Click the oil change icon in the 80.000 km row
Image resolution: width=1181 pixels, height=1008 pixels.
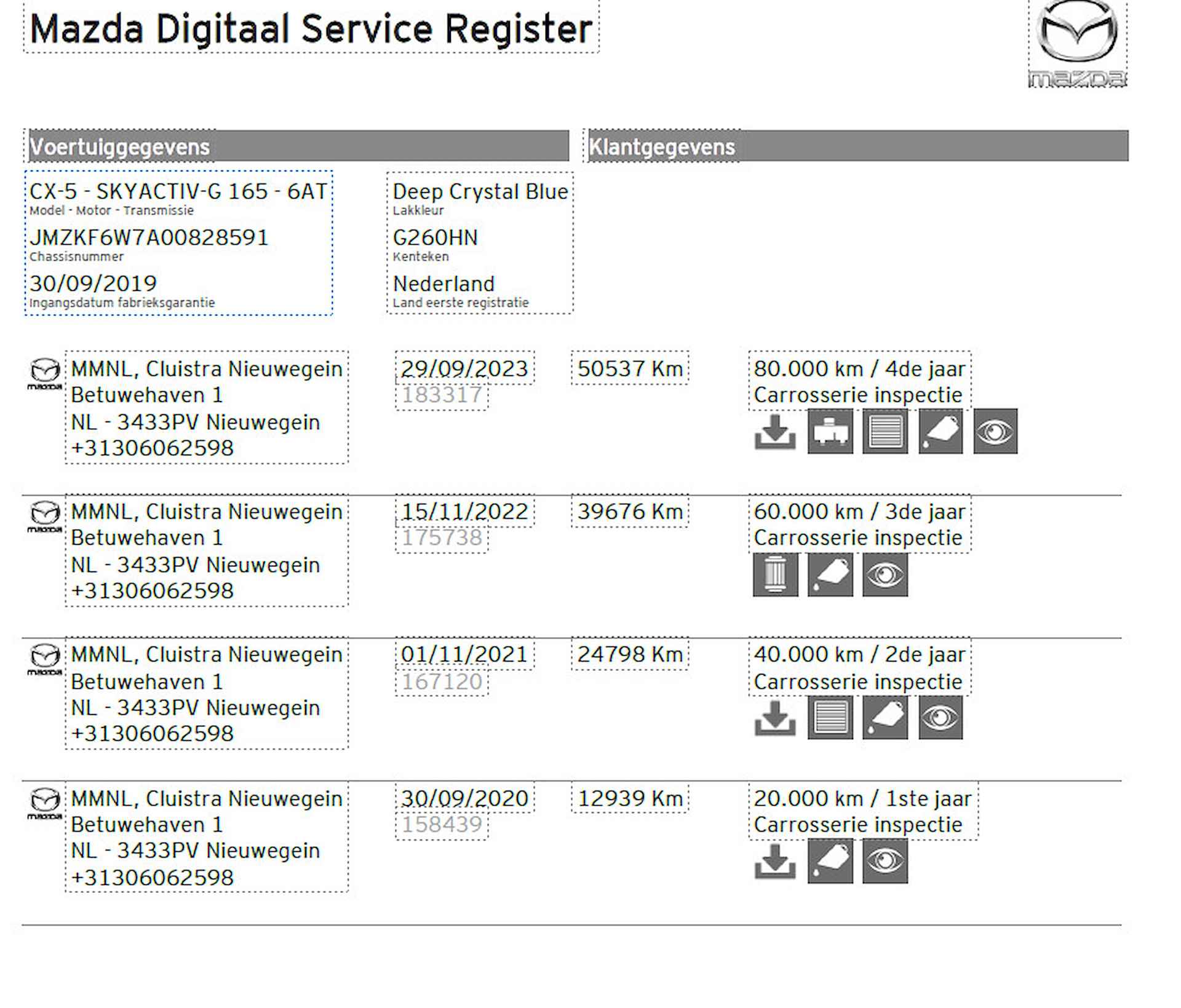[x=940, y=431]
